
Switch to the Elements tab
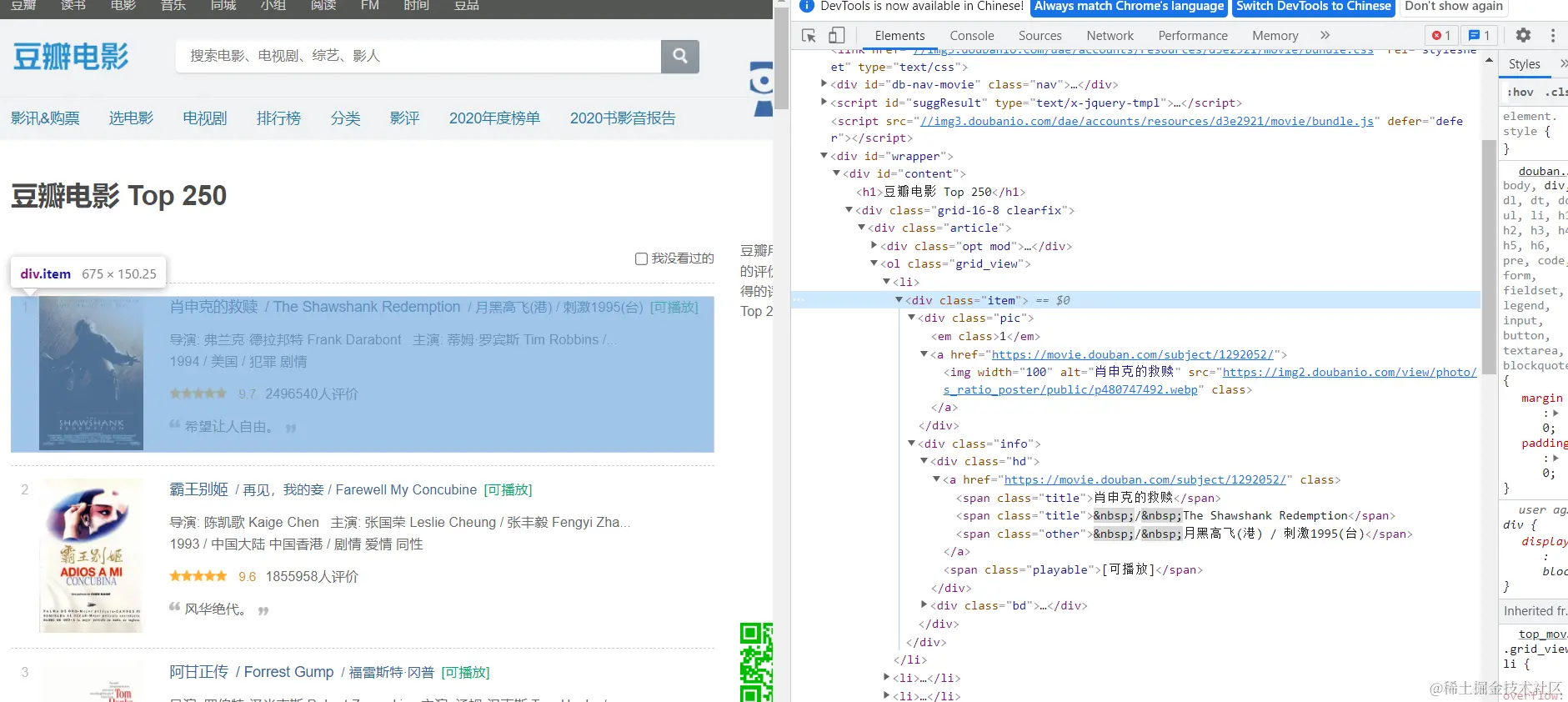coord(899,35)
